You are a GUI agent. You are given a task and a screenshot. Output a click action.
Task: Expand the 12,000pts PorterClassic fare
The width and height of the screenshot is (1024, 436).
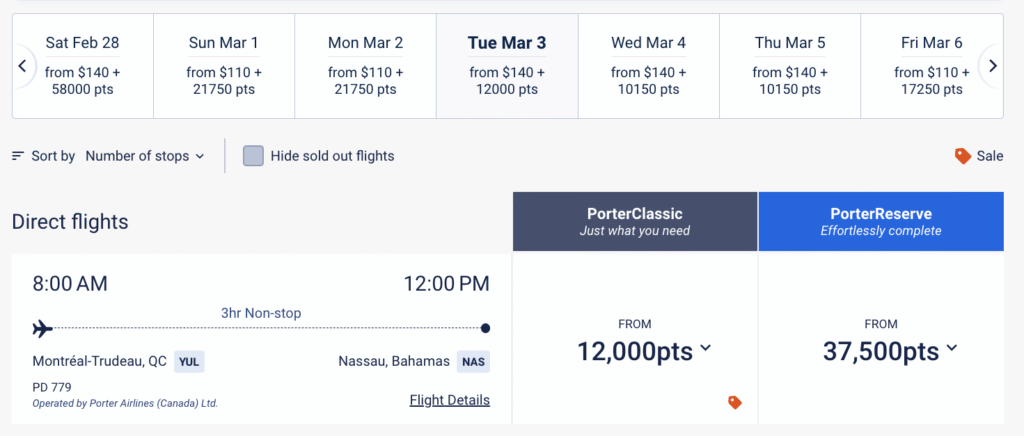tap(644, 350)
